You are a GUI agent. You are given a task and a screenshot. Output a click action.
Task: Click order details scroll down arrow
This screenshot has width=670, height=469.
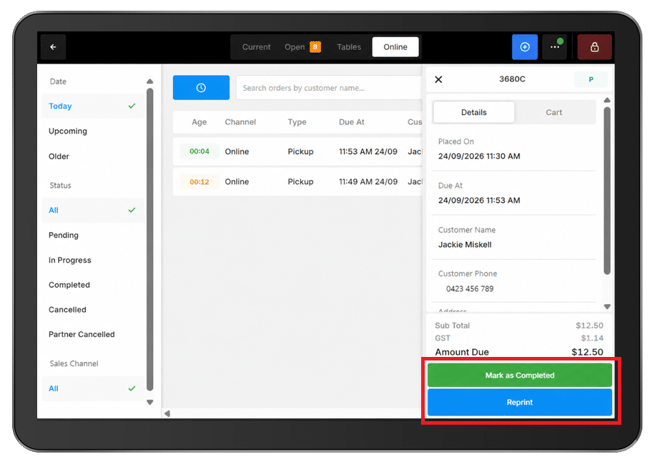tap(607, 307)
